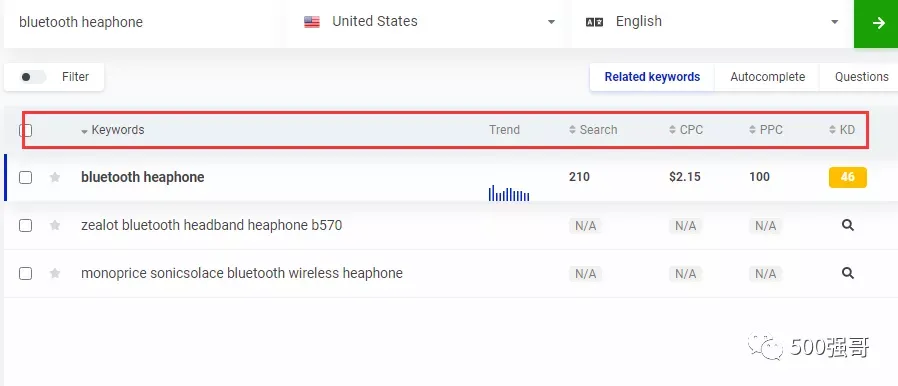This screenshot has height=386, width=898.
Task: Click the United States flag icon
Action: [x=312, y=22]
